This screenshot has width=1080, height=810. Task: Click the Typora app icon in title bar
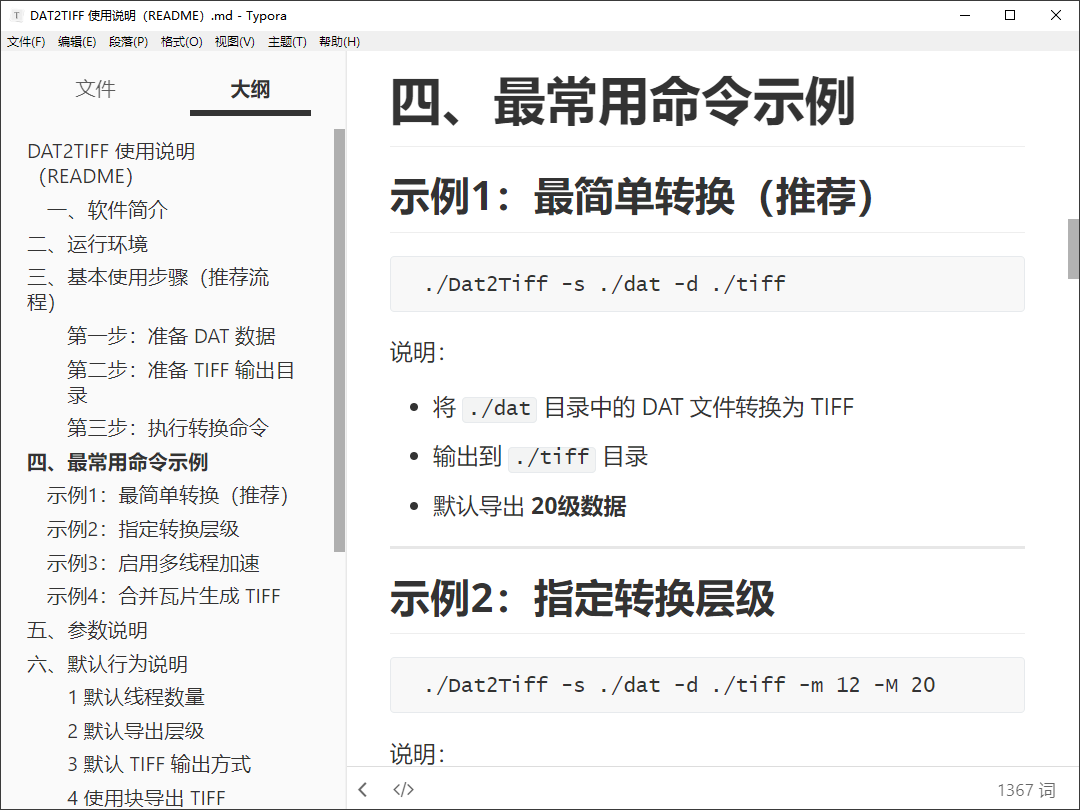(x=17, y=15)
